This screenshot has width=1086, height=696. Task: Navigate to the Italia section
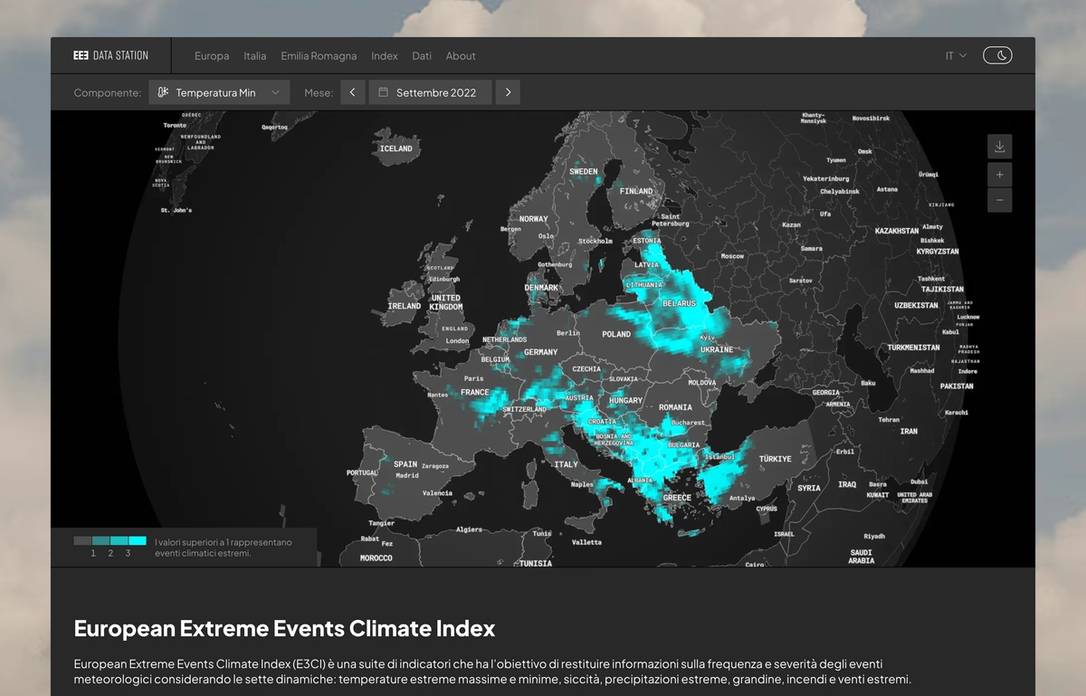click(255, 56)
